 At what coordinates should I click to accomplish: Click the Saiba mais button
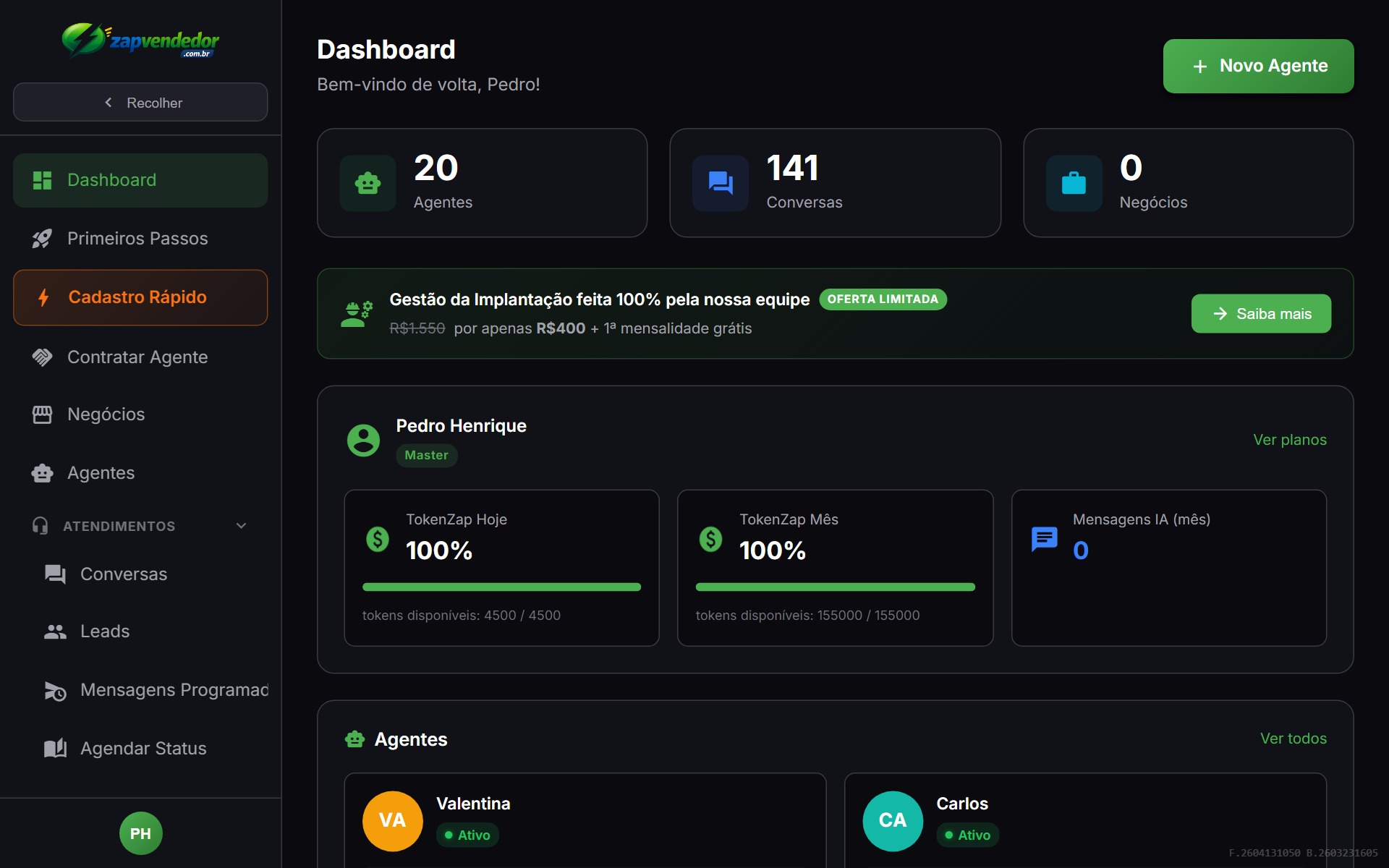coord(1260,313)
